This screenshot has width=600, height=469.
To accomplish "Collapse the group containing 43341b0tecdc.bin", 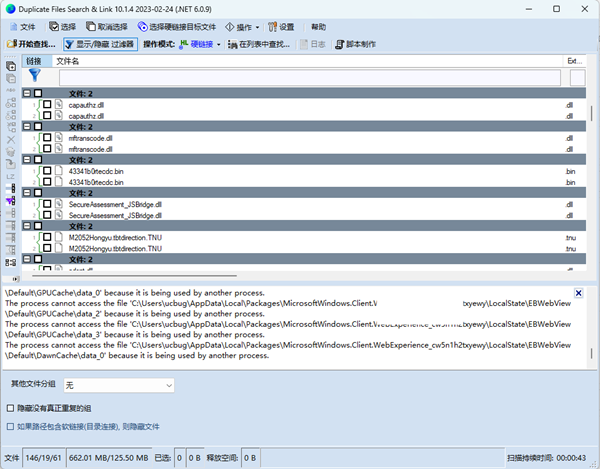I will [x=27, y=160].
